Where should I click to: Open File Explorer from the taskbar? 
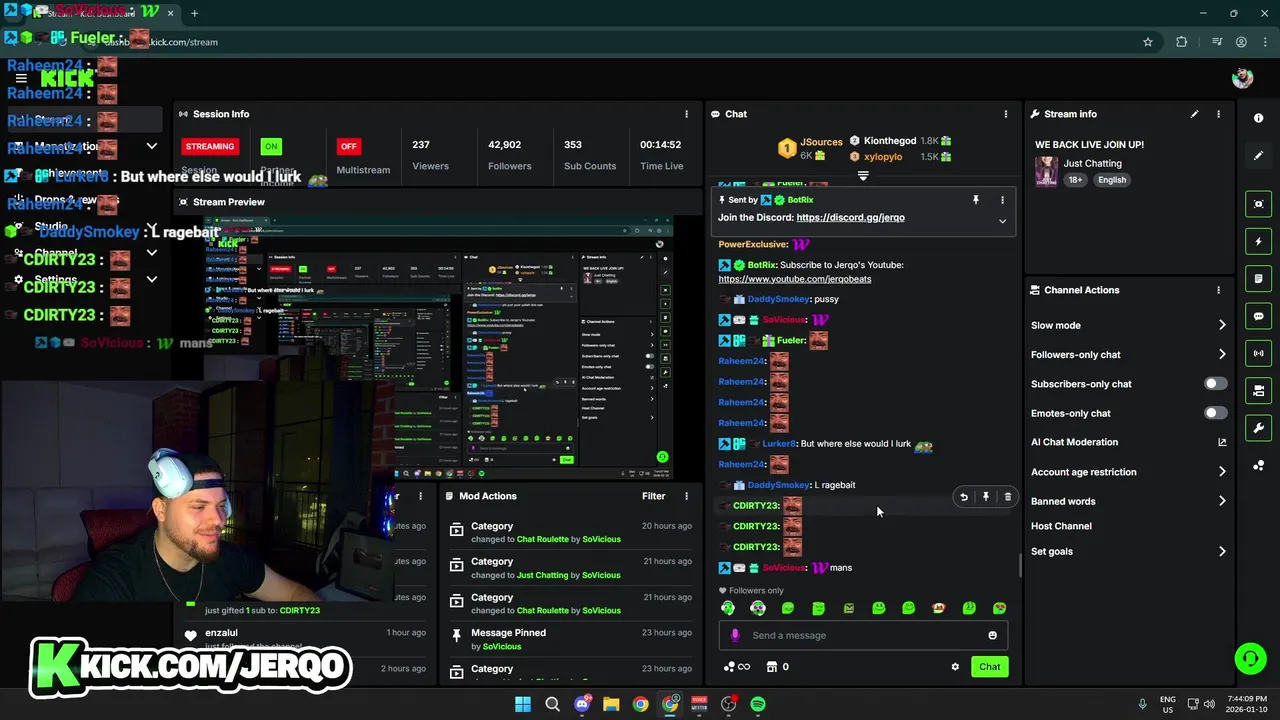(x=611, y=704)
